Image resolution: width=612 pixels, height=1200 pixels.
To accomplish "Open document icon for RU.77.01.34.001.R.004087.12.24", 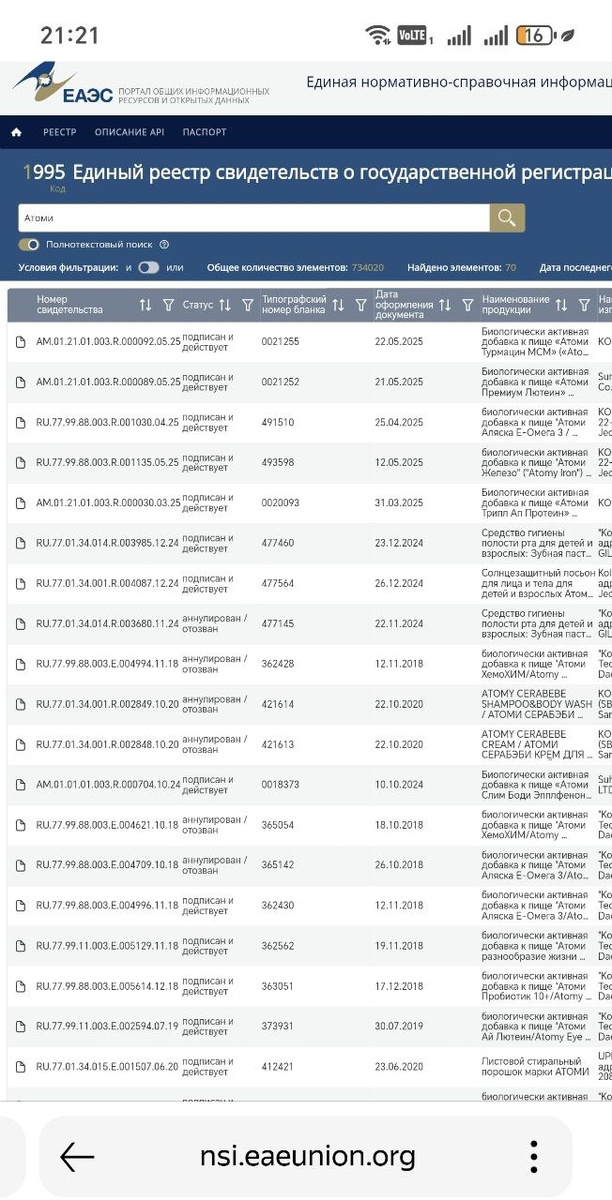I will click(x=20, y=584).
